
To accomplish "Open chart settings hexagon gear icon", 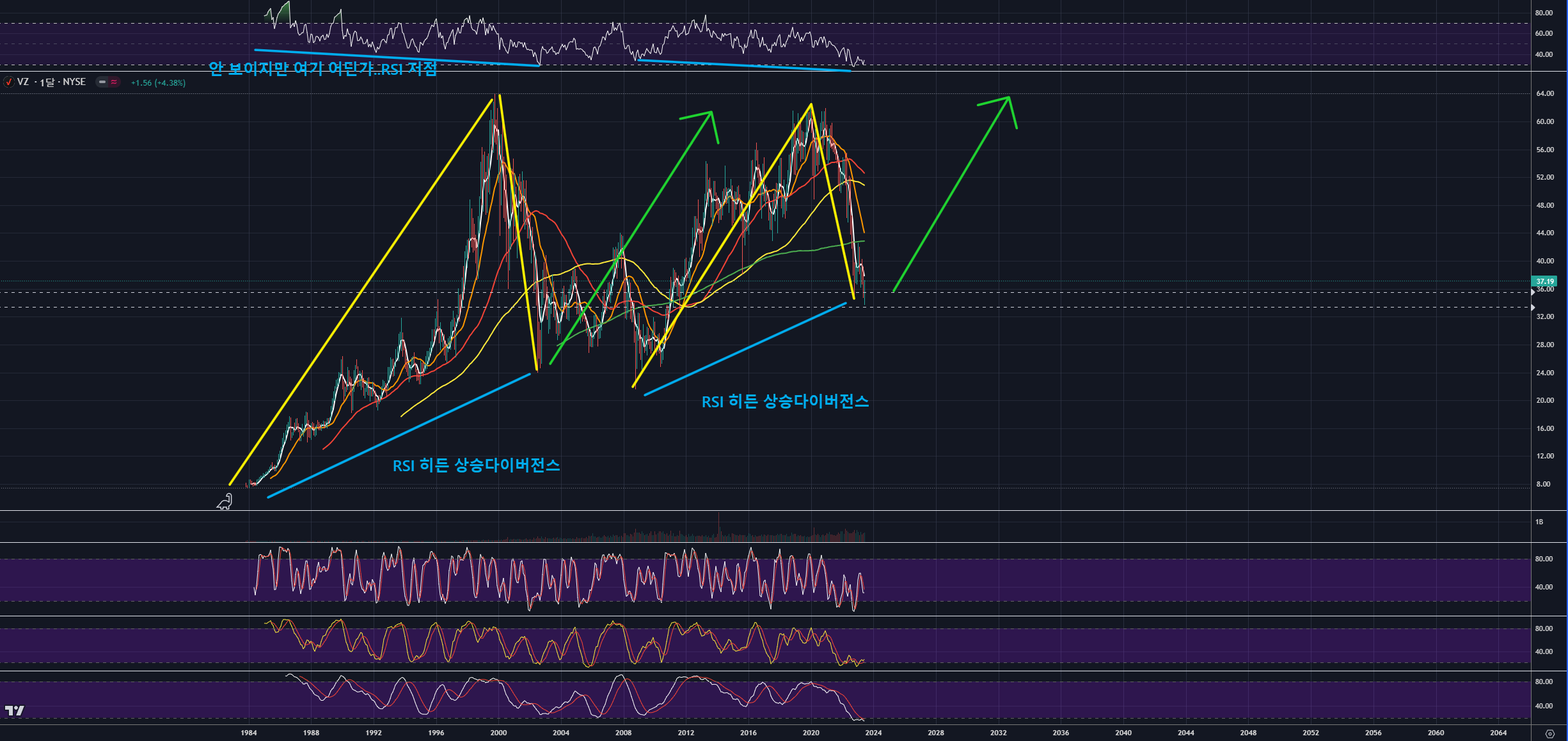I will (x=1549, y=733).
